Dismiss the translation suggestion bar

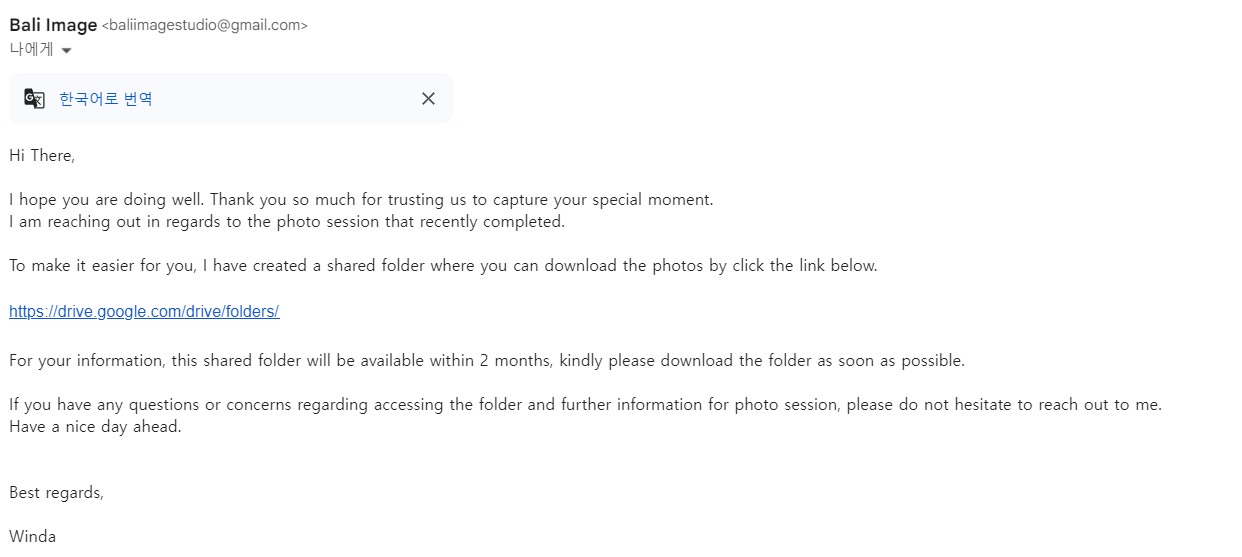428,98
